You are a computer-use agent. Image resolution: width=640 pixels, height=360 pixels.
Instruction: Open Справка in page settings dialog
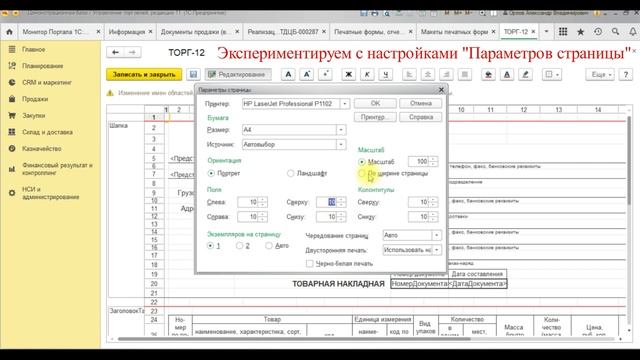coord(420,117)
